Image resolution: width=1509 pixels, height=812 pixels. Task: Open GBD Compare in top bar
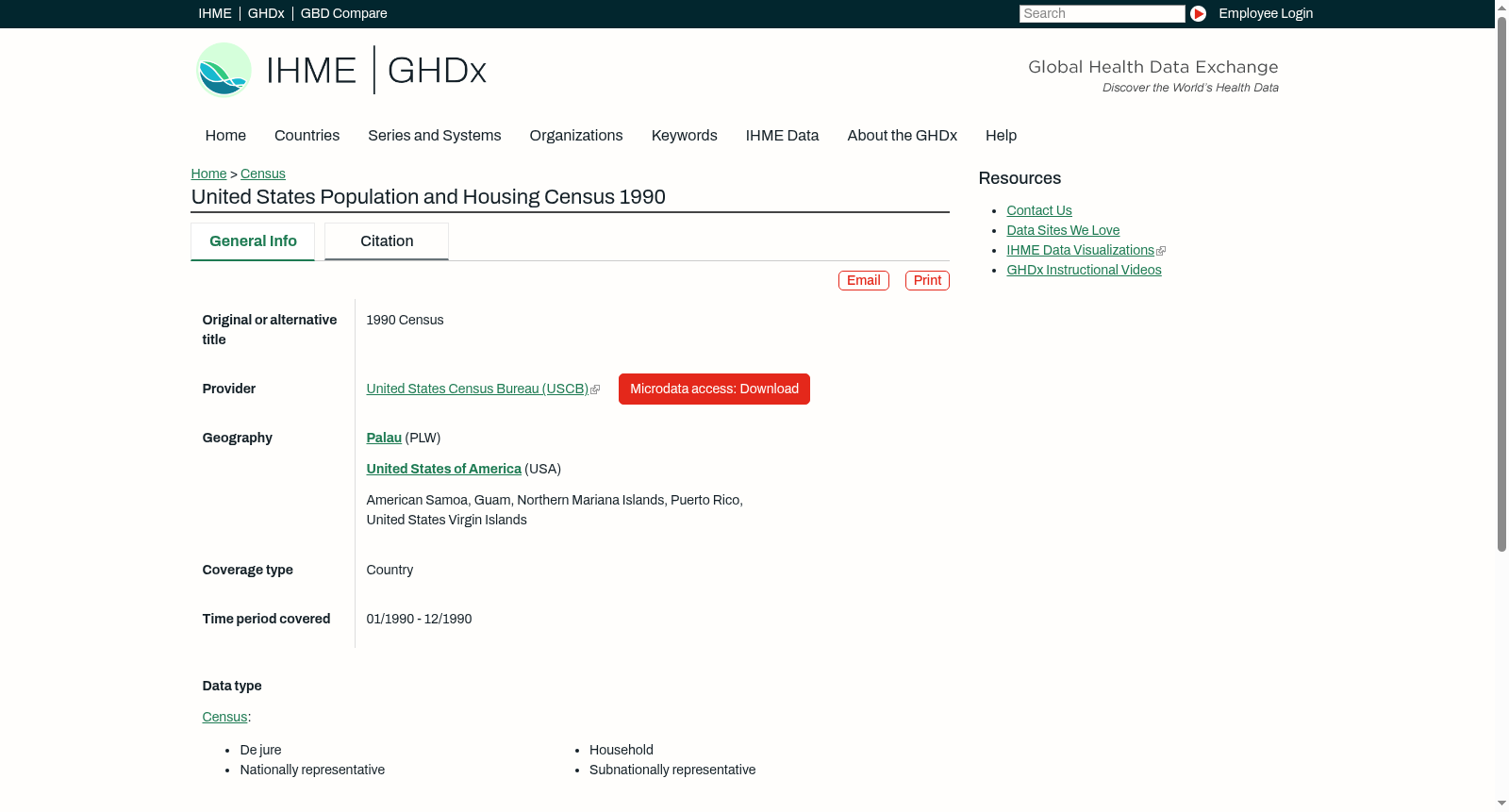pyautogui.click(x=343, y=13)
